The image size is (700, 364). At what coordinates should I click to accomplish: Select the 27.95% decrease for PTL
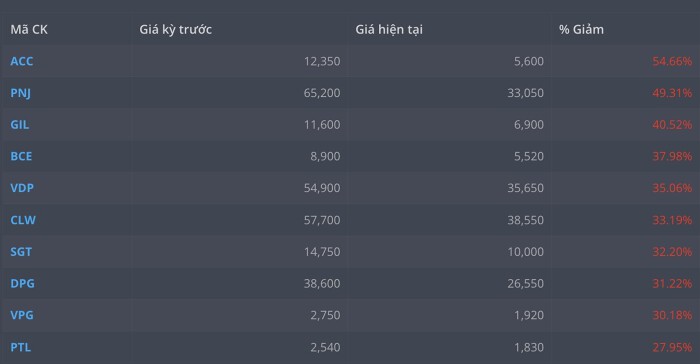672,347
